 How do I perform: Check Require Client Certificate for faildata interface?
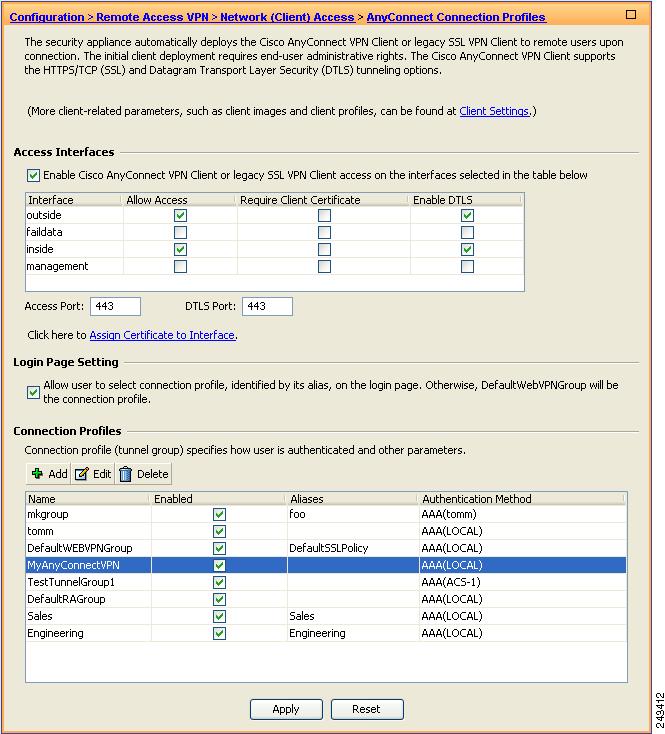[x=324, y=232]
